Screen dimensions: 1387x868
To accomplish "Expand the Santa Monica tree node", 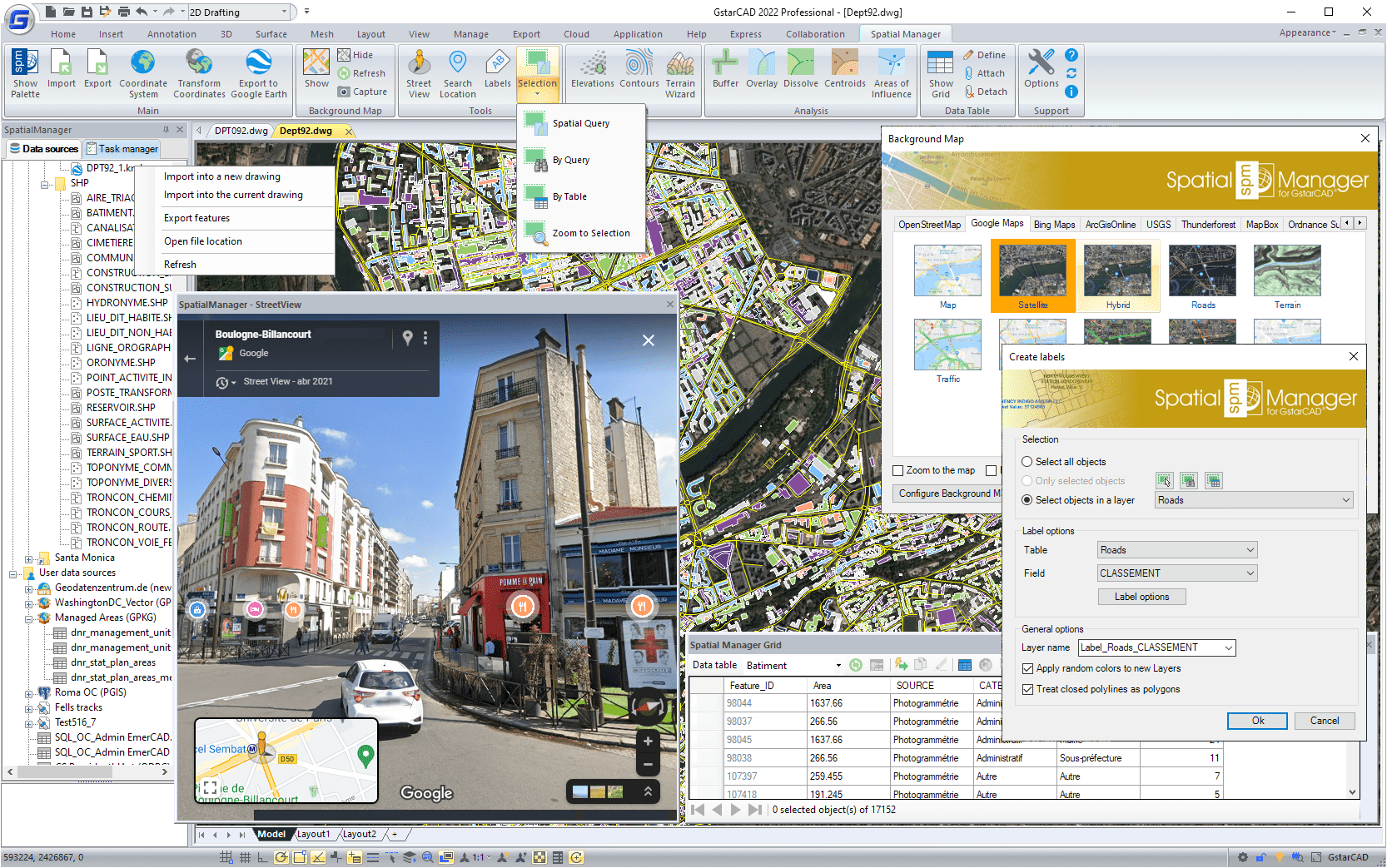I will (x=28, y=559).
